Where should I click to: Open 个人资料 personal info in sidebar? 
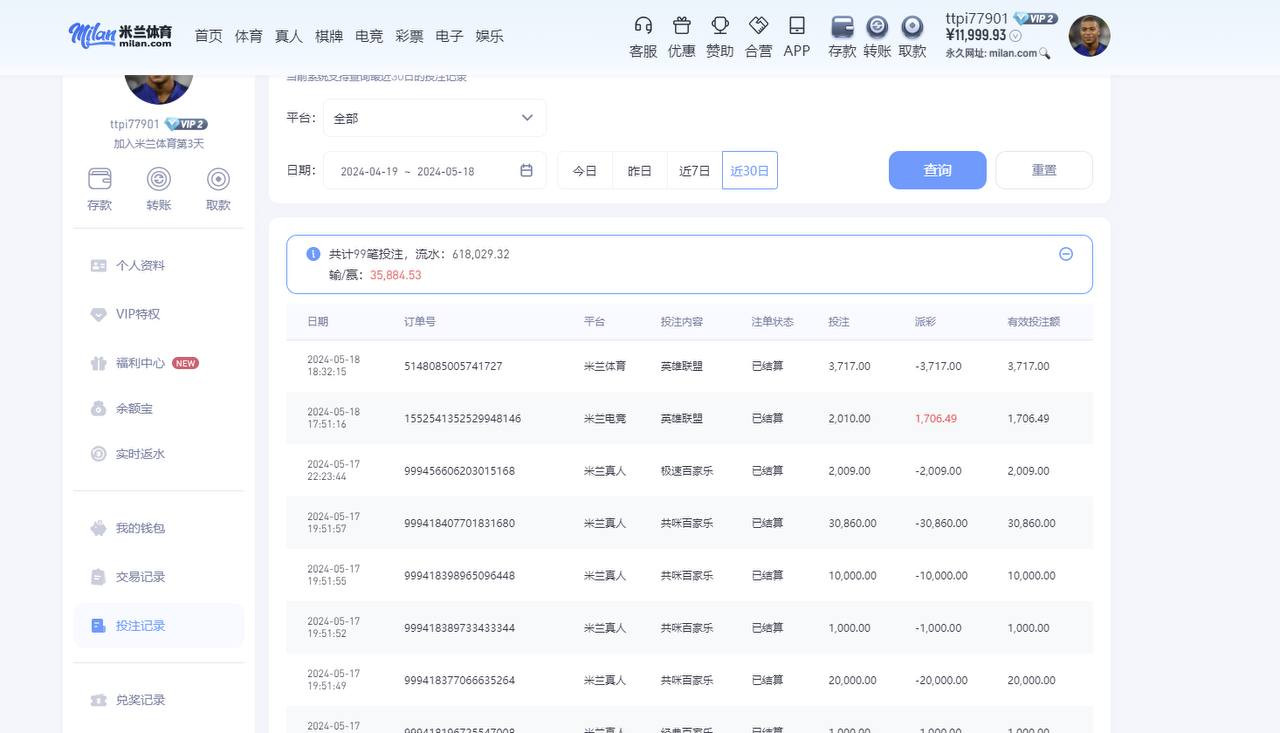point(159,266)
